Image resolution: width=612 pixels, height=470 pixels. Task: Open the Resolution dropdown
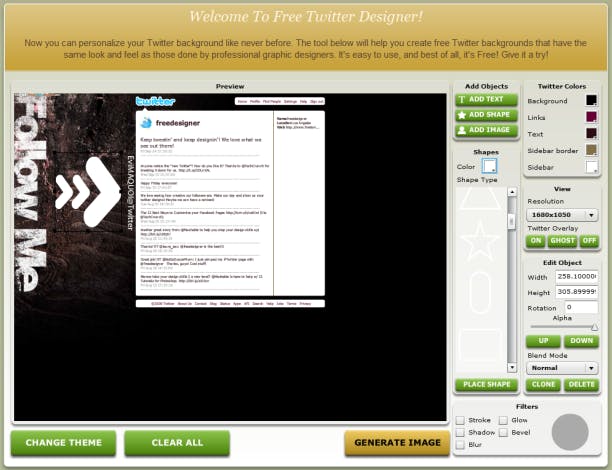pyautogui.click(x=562, y=215)
